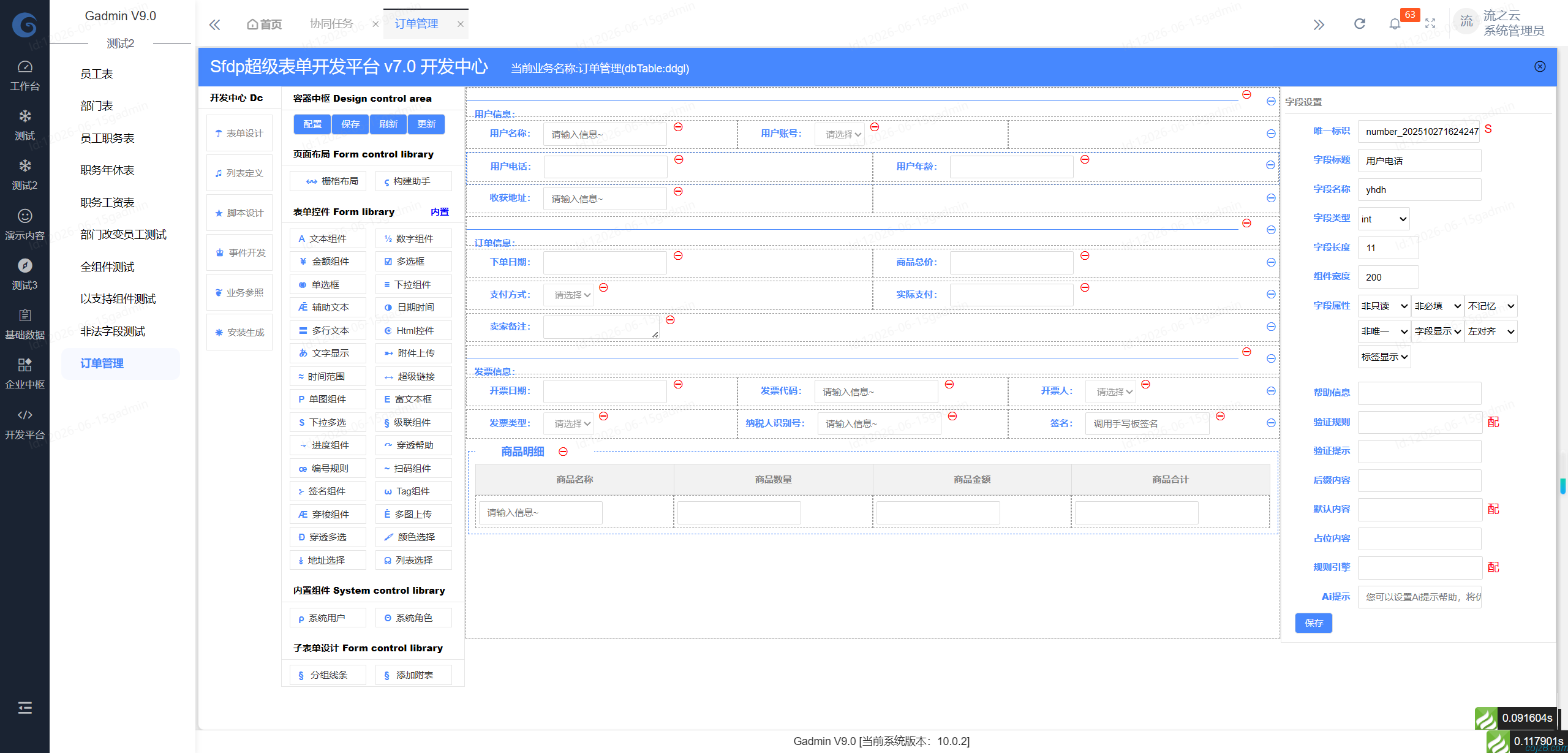Click the double right arrow tab scroller
The height and width of the screenshot is (753, 1568).
[1319, 25]
